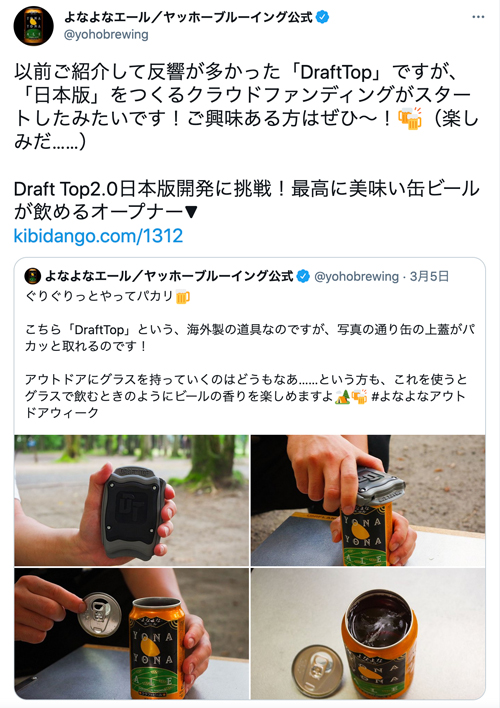The image size is (500, 708).
Task: Open the three-dot more options menu
Action: [x=478, y=17]
